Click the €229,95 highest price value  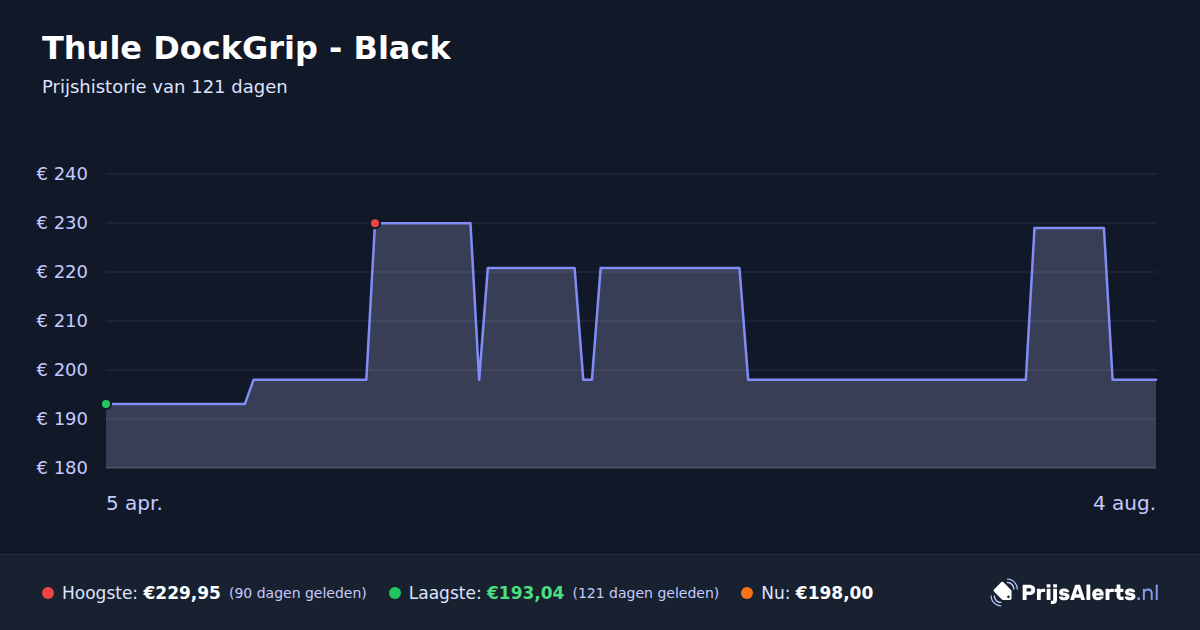182,593
